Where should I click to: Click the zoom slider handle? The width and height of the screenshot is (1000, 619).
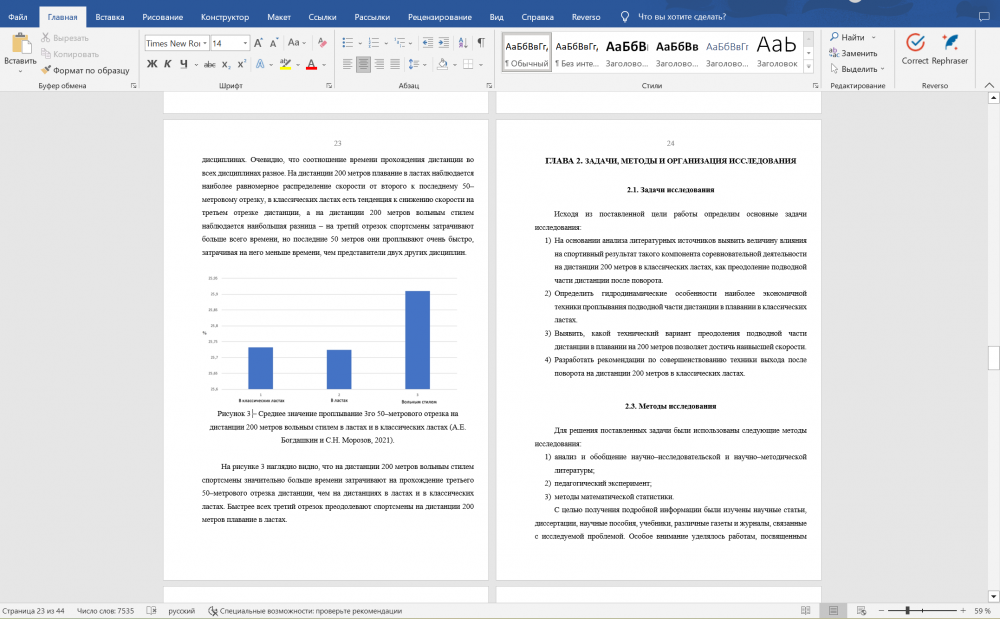coord(907,611)
